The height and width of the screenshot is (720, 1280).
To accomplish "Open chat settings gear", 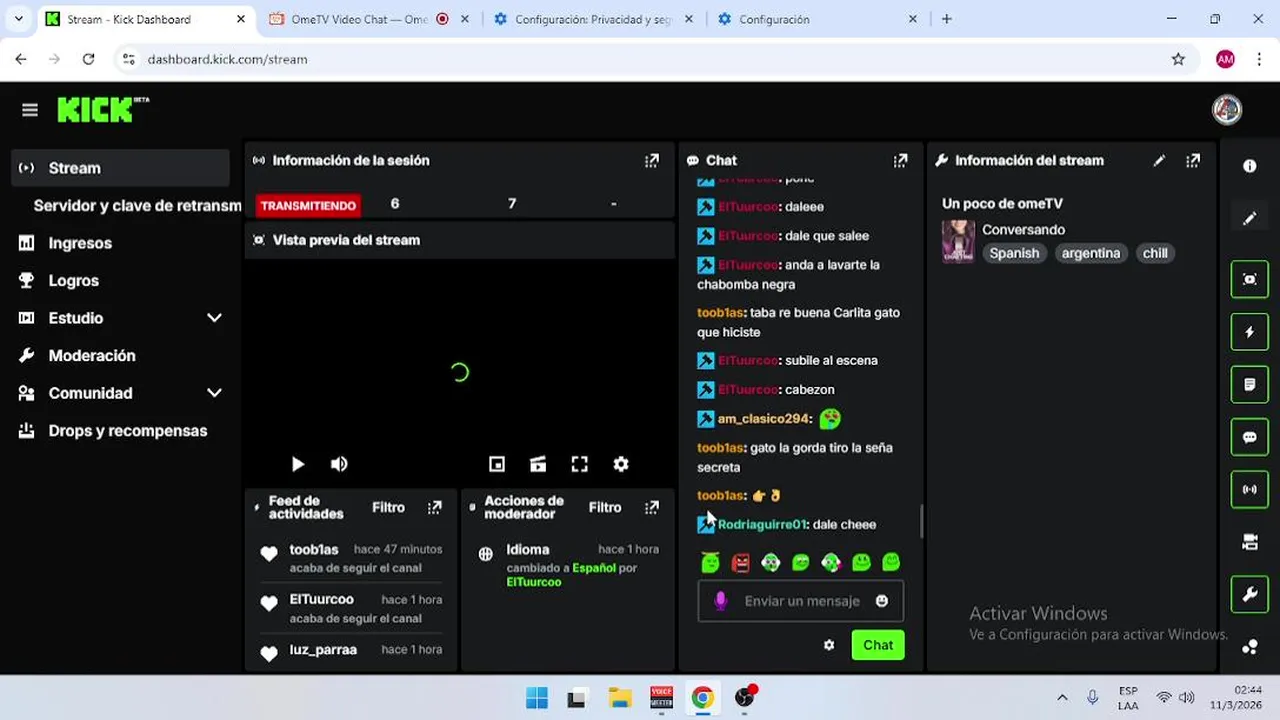I will [829, 645].
